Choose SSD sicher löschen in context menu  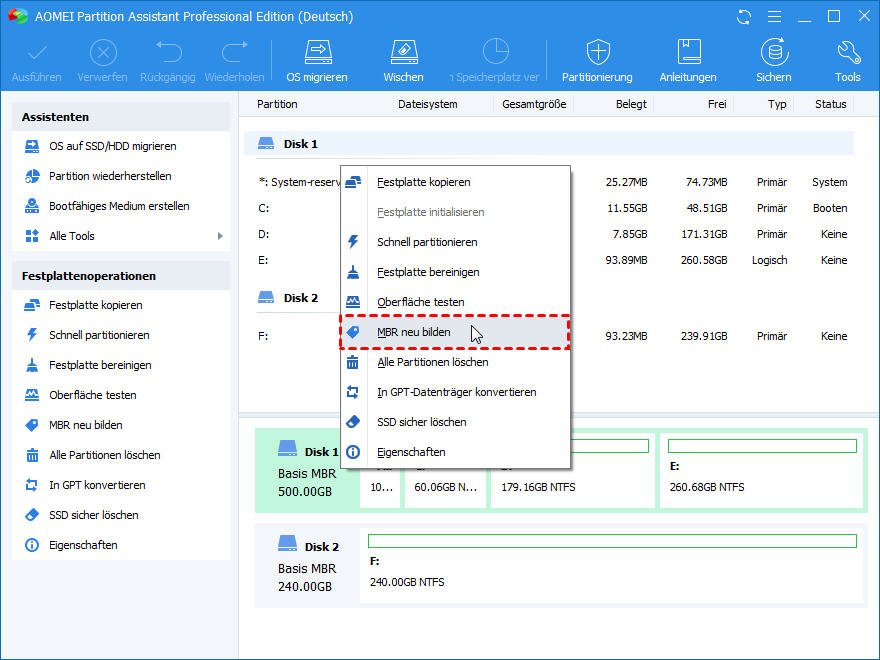click(455, 422)
